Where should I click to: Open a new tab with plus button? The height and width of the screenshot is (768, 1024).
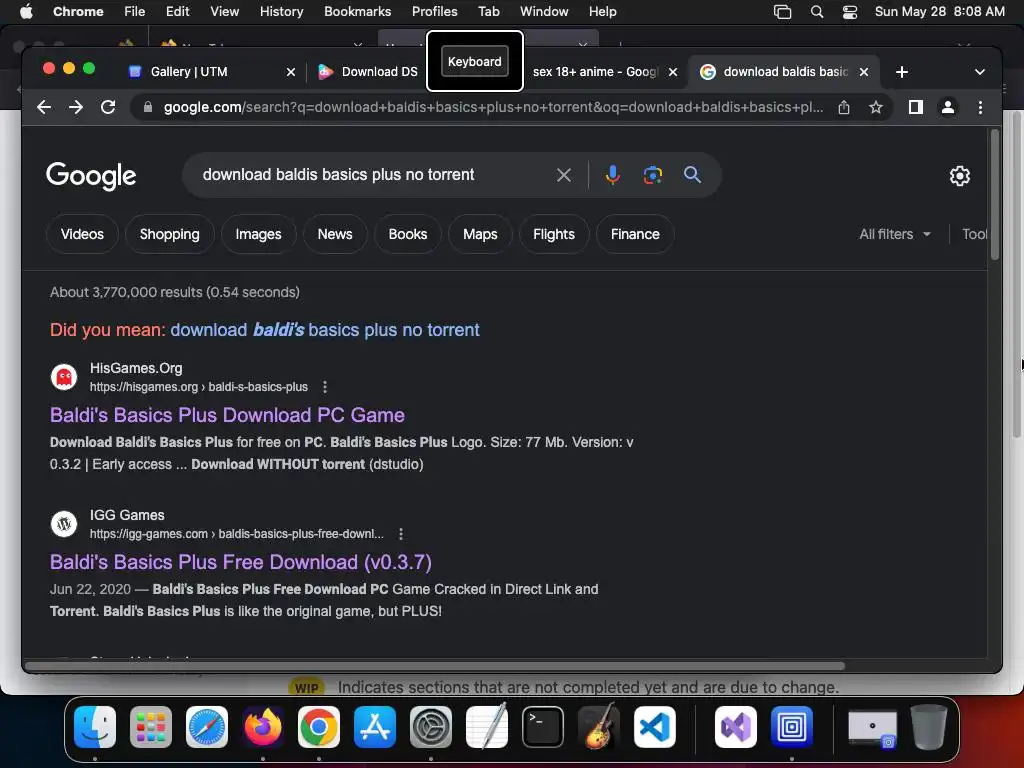click(x=902, y=72)
